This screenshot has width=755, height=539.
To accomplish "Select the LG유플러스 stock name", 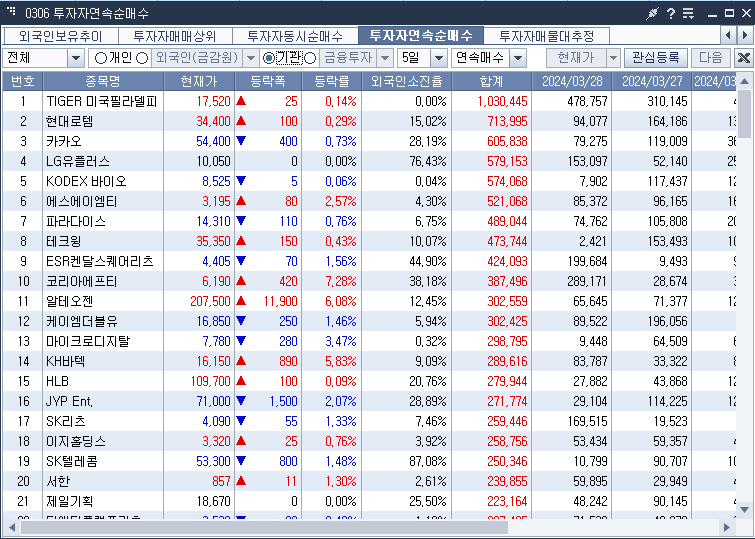I will 78,161.
